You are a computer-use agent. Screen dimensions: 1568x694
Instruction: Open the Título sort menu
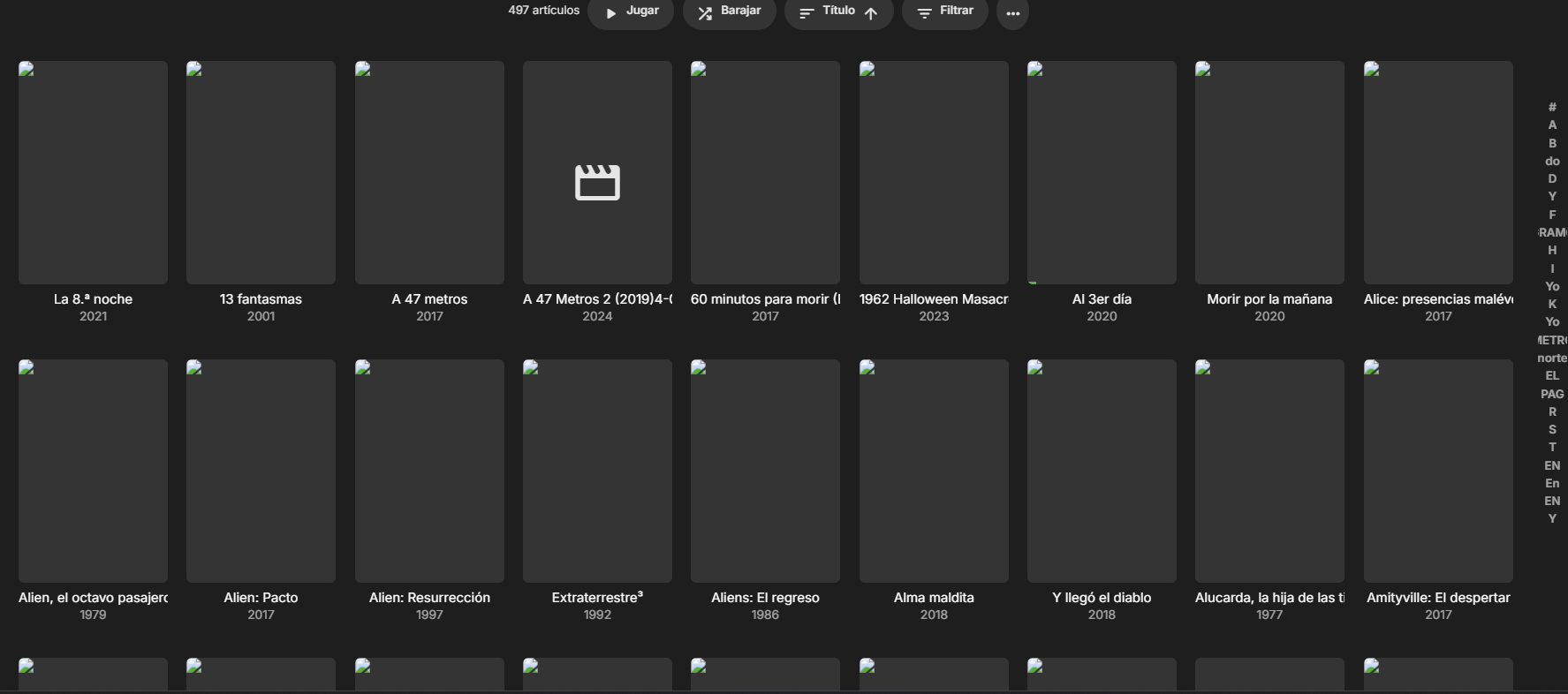click(x=838, y=12)
